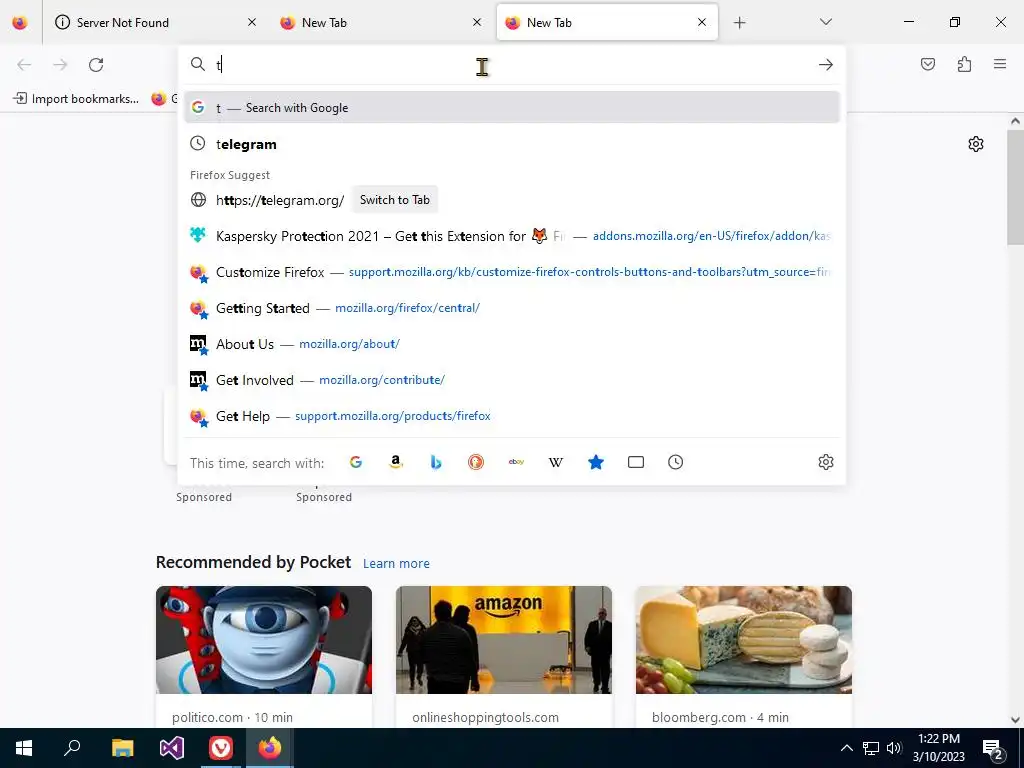Click scrollbar down arrow
The height and width of the screenshot is (768, 1024).
pos(1015,720)
